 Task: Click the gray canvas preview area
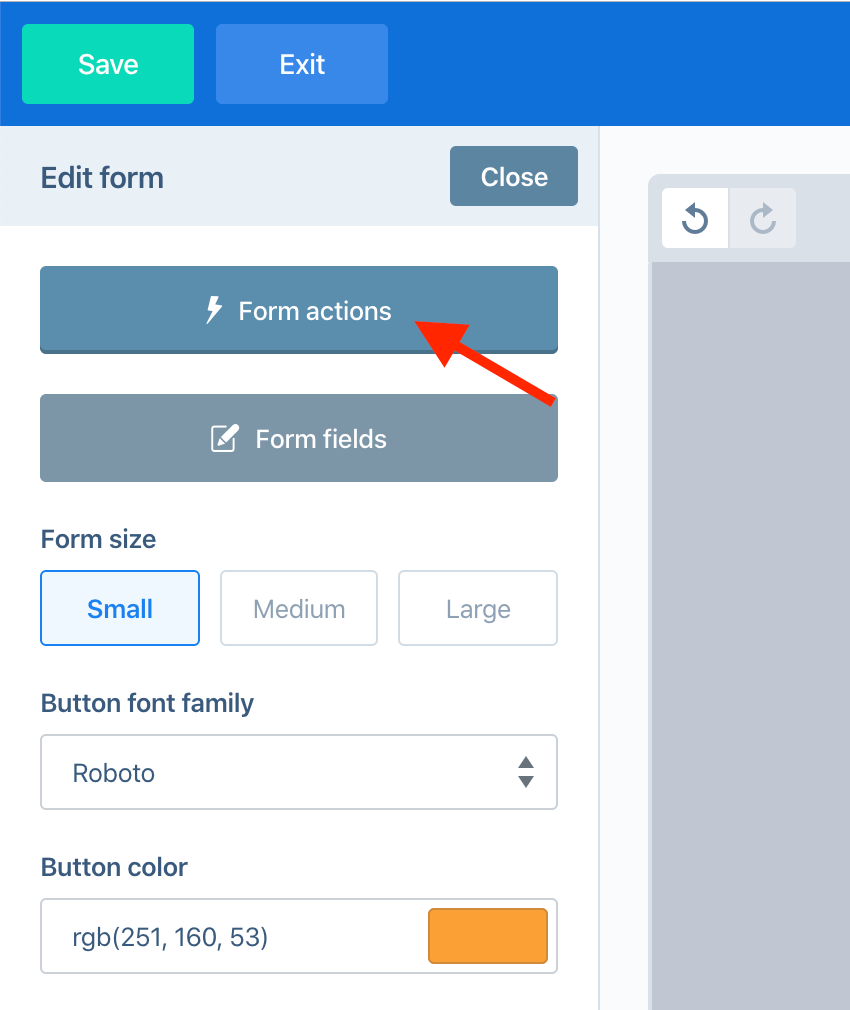click(751, 636)
